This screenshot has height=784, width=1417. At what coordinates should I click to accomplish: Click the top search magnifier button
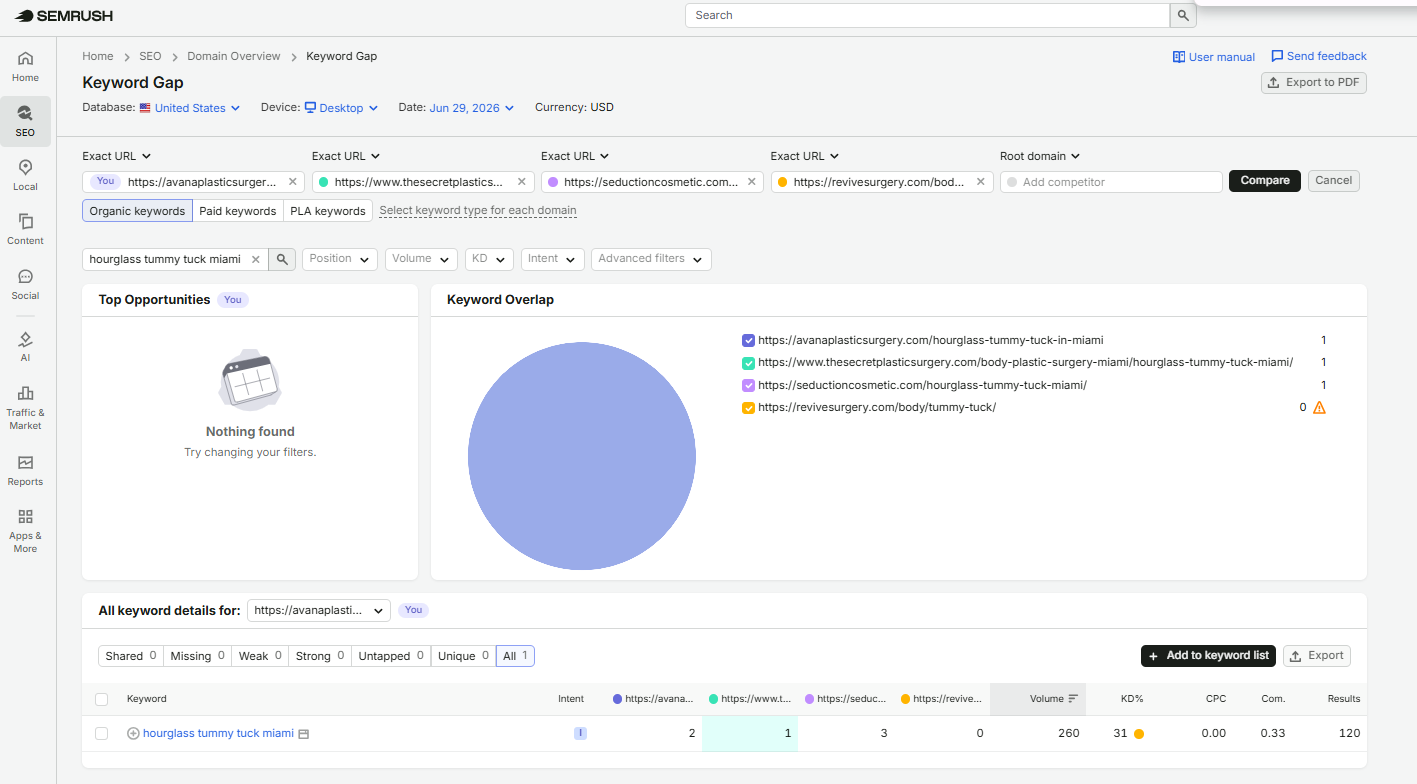tap(1183, 15)
